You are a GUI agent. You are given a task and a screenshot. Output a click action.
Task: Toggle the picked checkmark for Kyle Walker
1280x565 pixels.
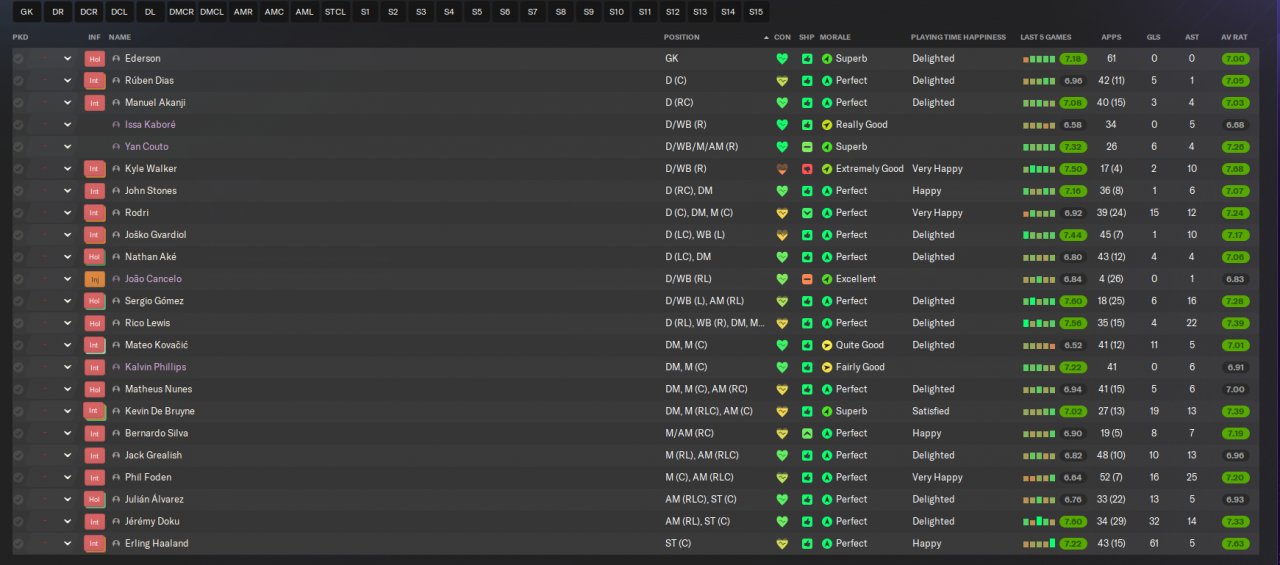18,169
